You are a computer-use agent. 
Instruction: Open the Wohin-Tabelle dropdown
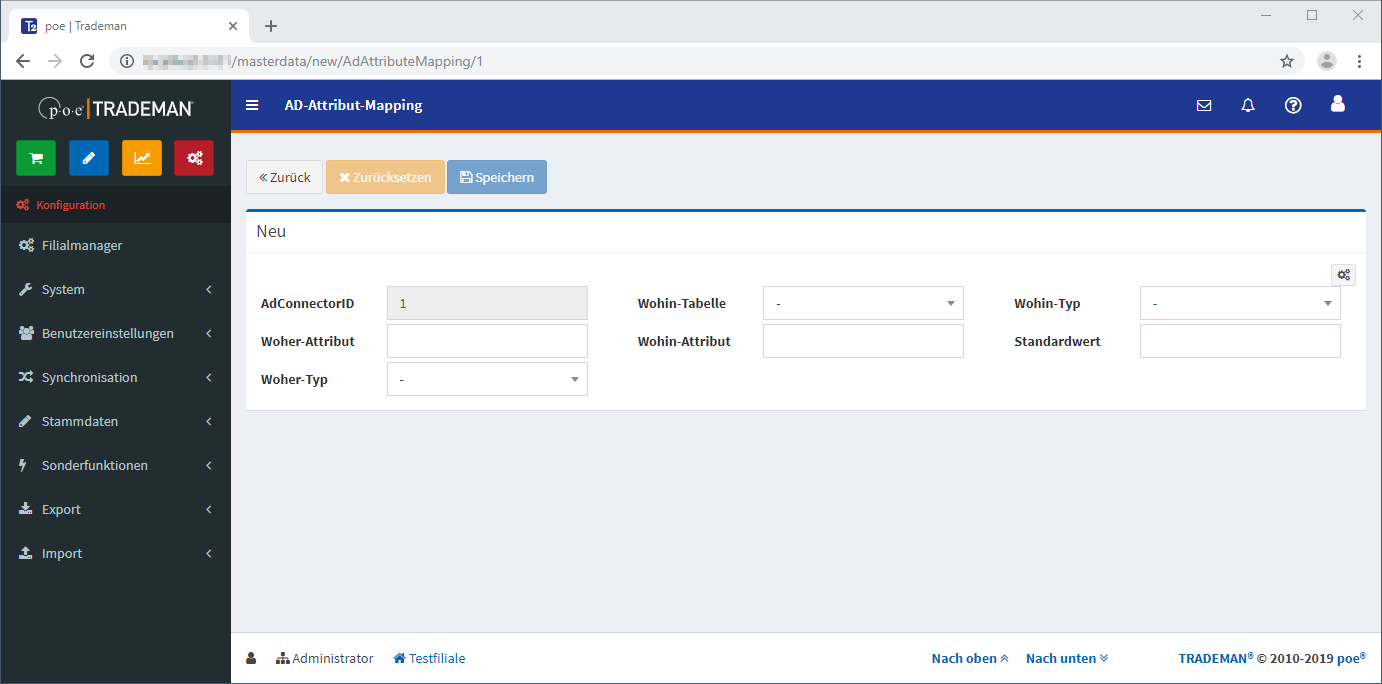pyautogui.click(x=863, y=303)
